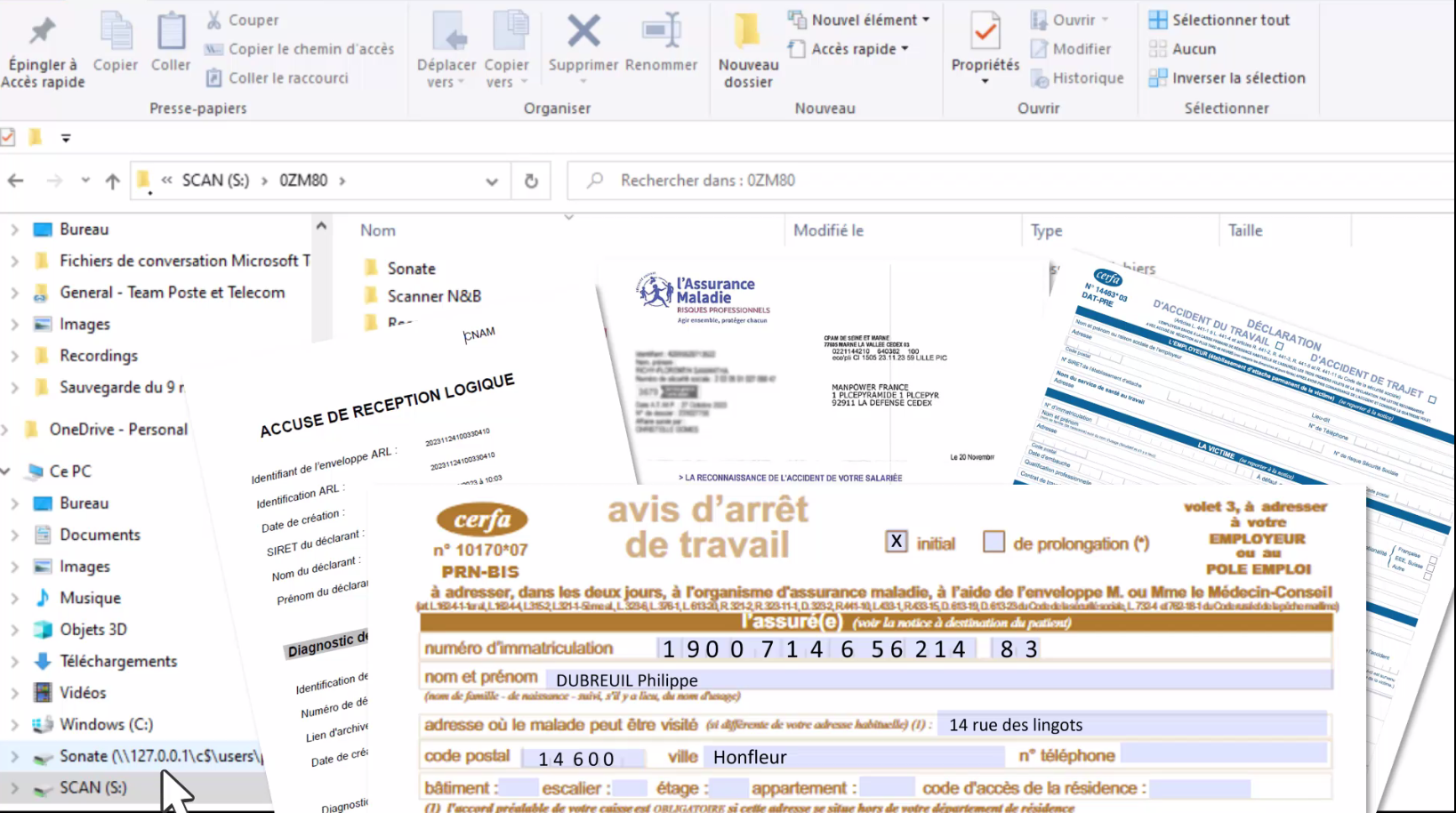Viewport: 1456px width, 813px height.
Task: Expand the Téléchargements tree node
Action: point(14,661)
